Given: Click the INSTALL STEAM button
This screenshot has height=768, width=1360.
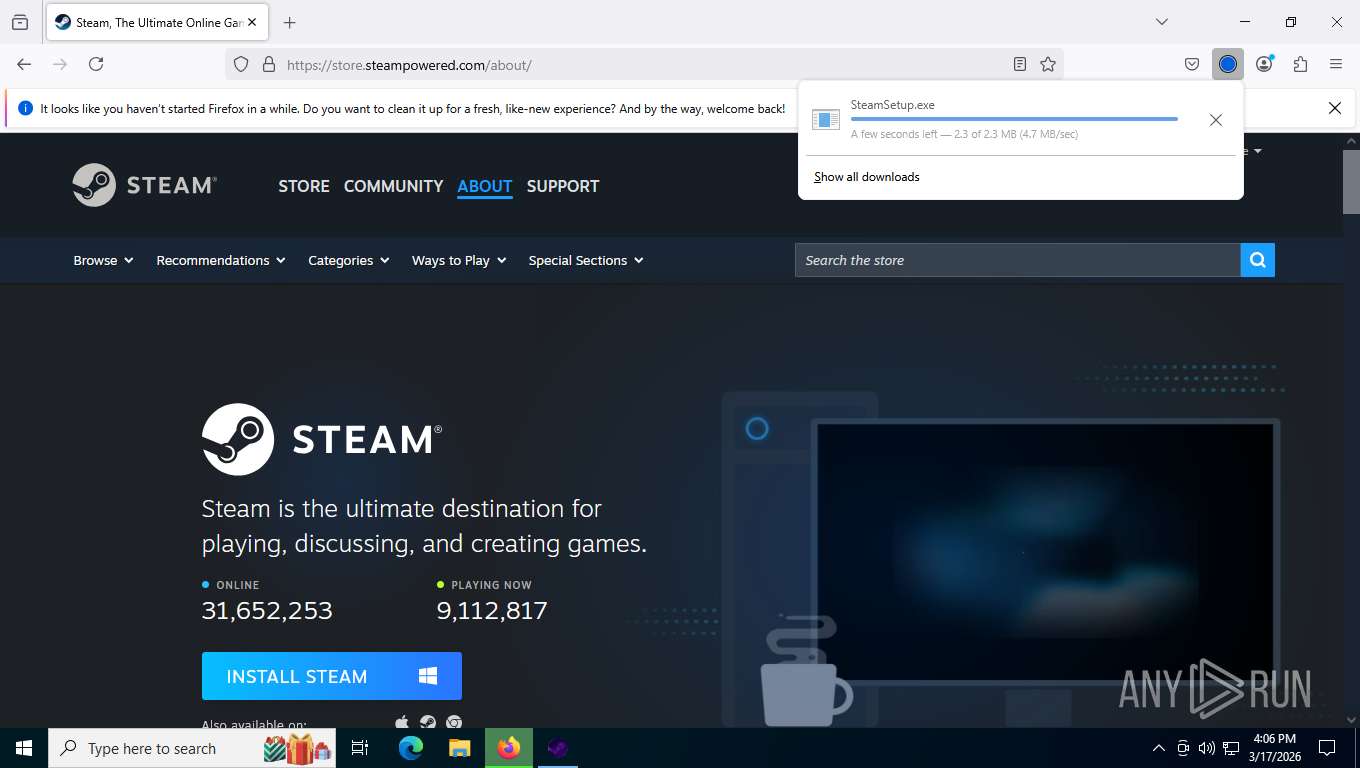Looking at the screenshot, I should point(332,676).
